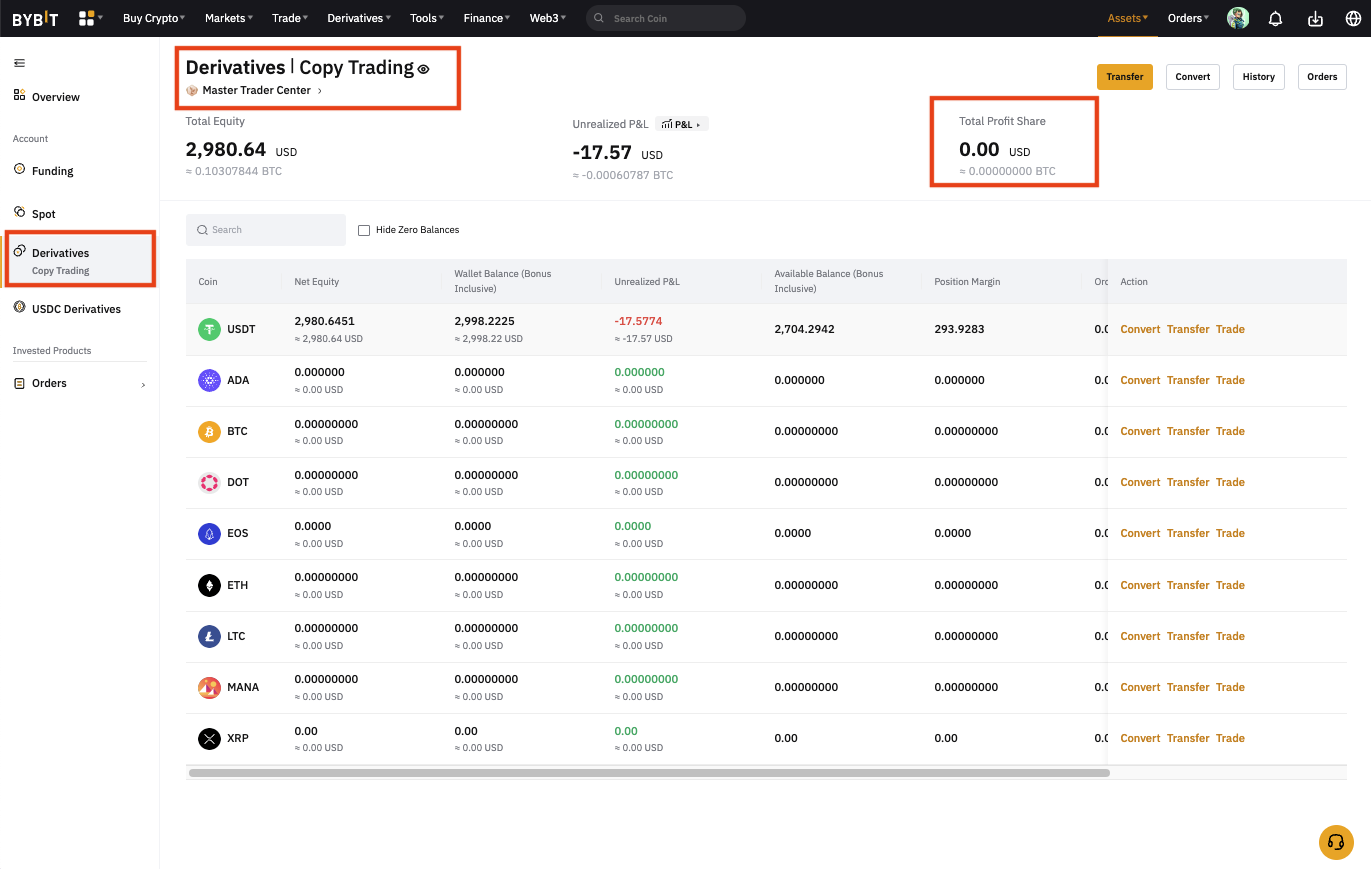Click Convert in the USDT row
1371x869 pixels.
[x=1140, y=329]
